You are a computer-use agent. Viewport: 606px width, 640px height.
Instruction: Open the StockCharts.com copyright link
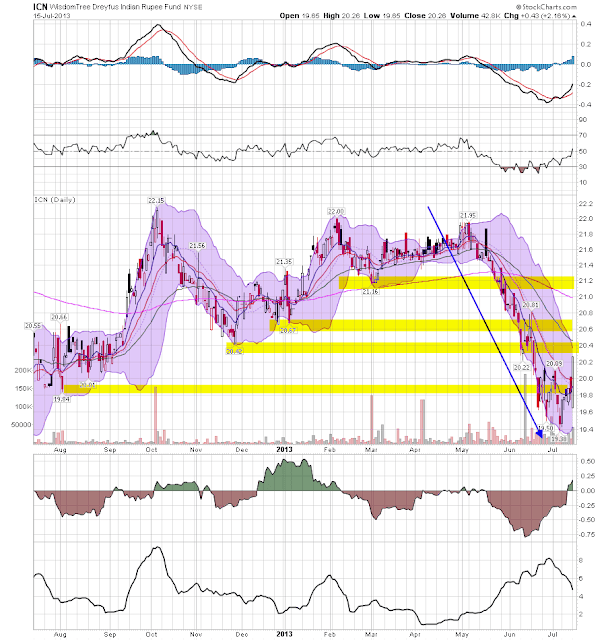point(546,7)
